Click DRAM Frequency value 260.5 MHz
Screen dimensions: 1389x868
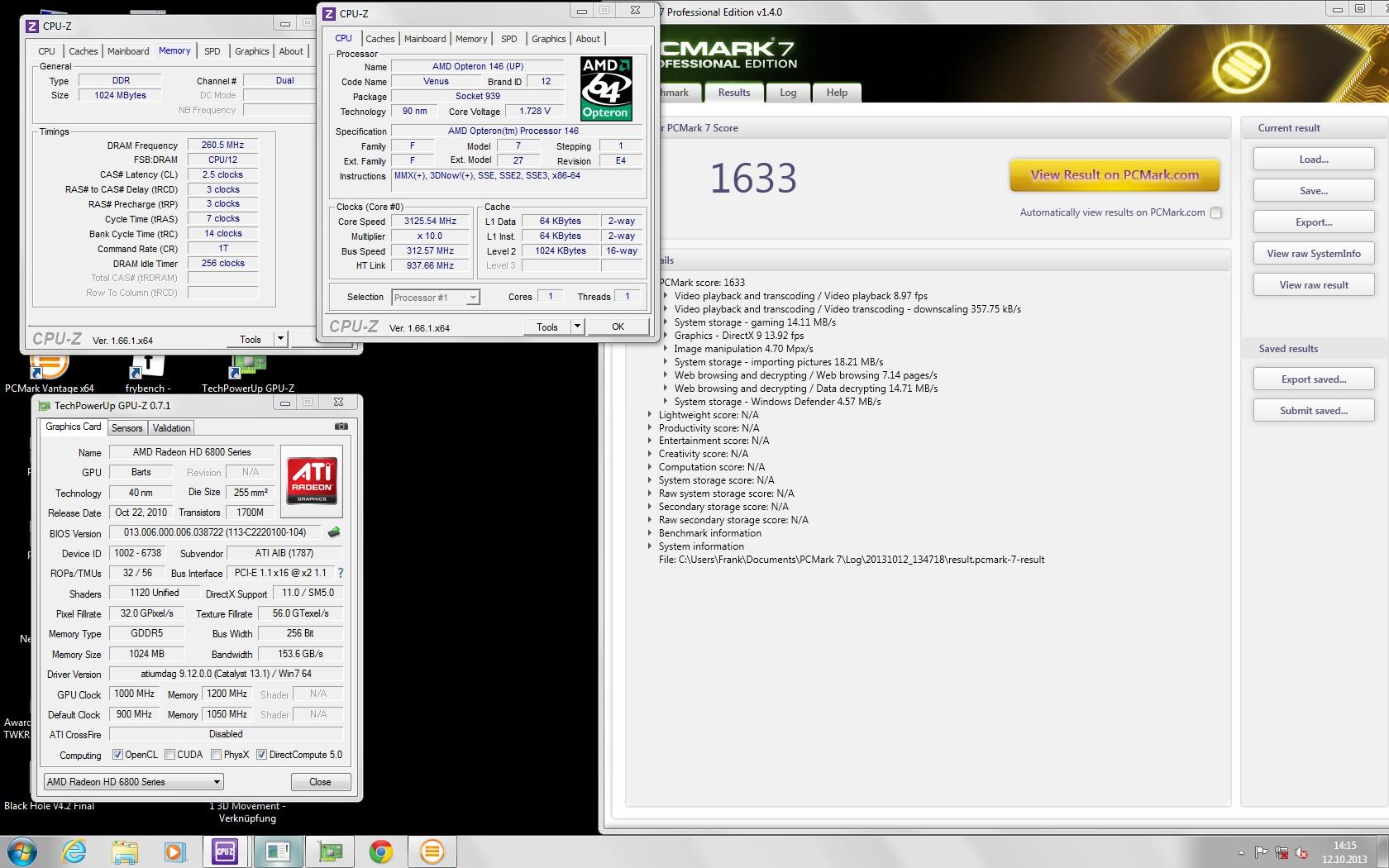coord(222,145)
